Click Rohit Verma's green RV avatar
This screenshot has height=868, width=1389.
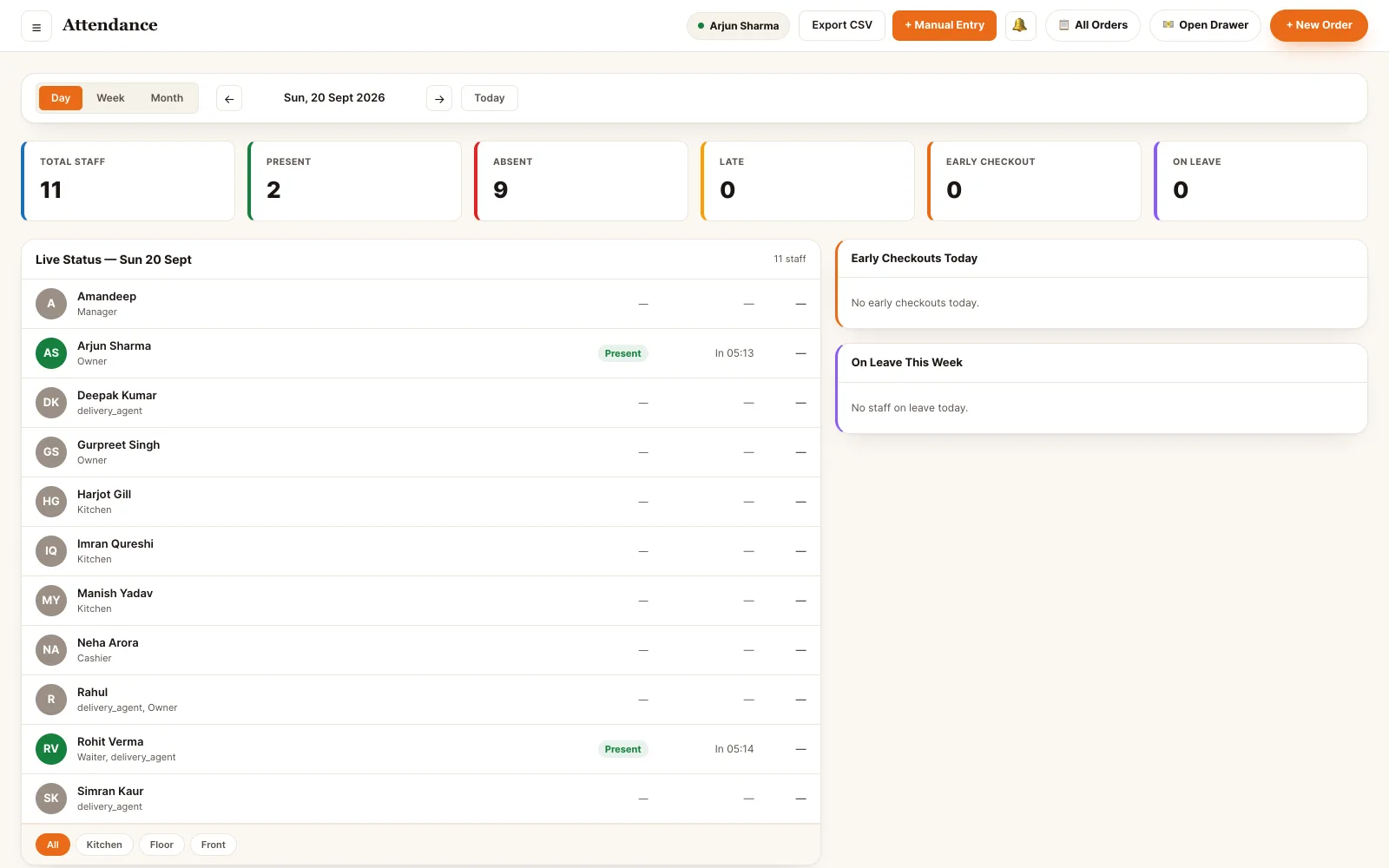51,749
